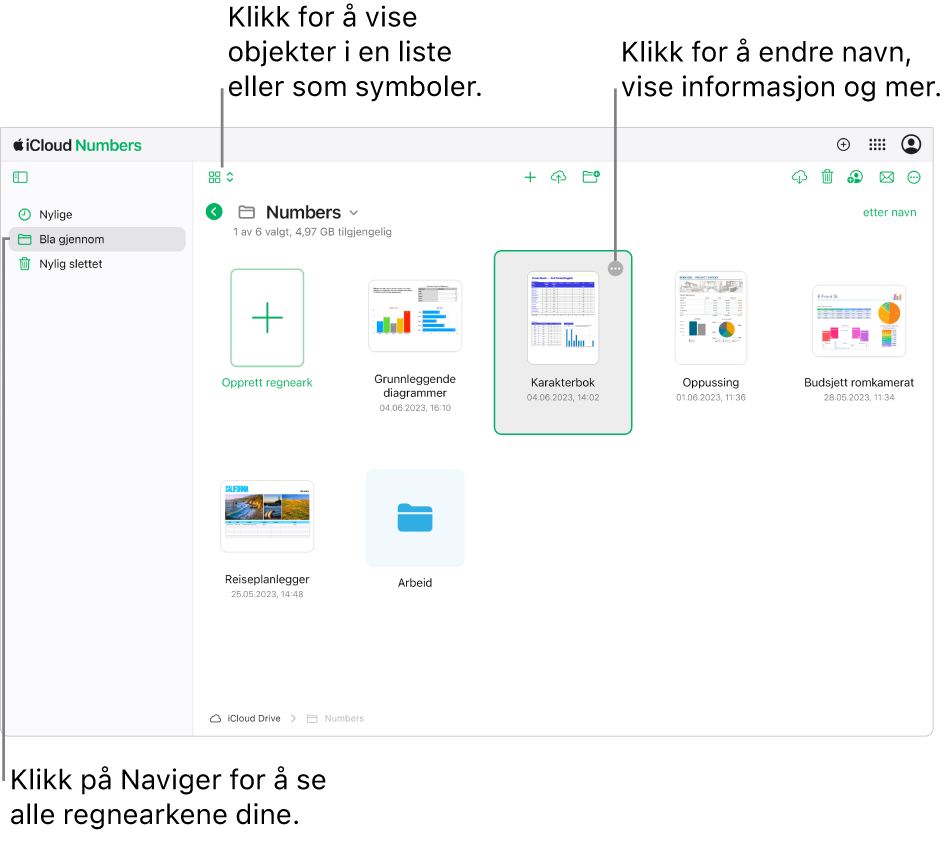
Task: Open the iCloud add circle-plus icon
Action: 843,144
